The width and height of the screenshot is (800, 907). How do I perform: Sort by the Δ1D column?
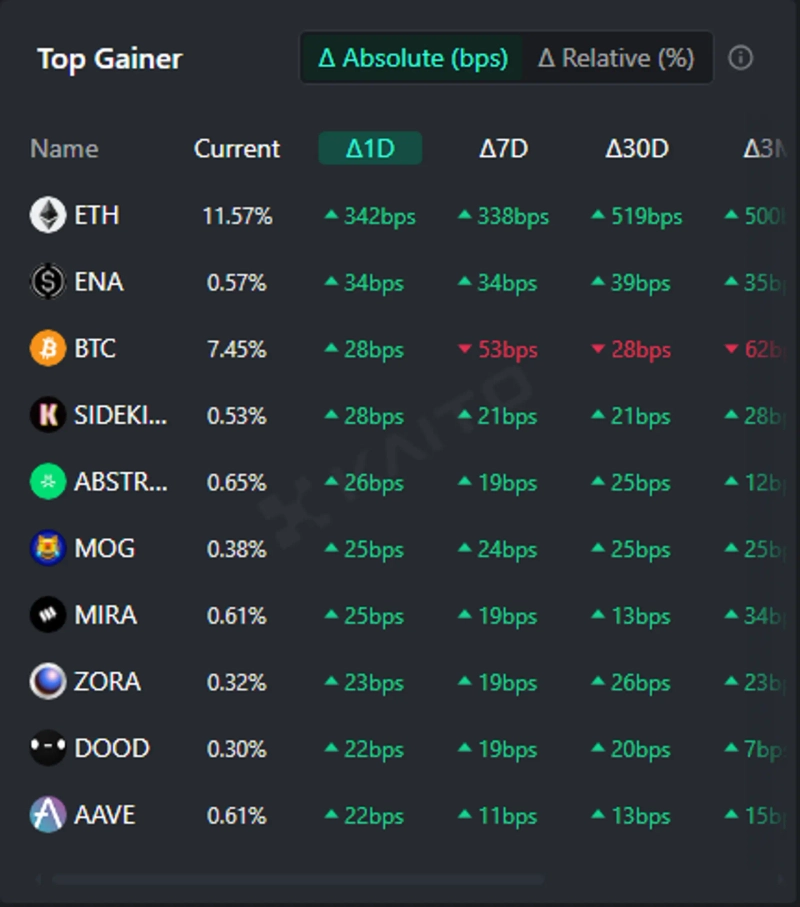(370, 149)
